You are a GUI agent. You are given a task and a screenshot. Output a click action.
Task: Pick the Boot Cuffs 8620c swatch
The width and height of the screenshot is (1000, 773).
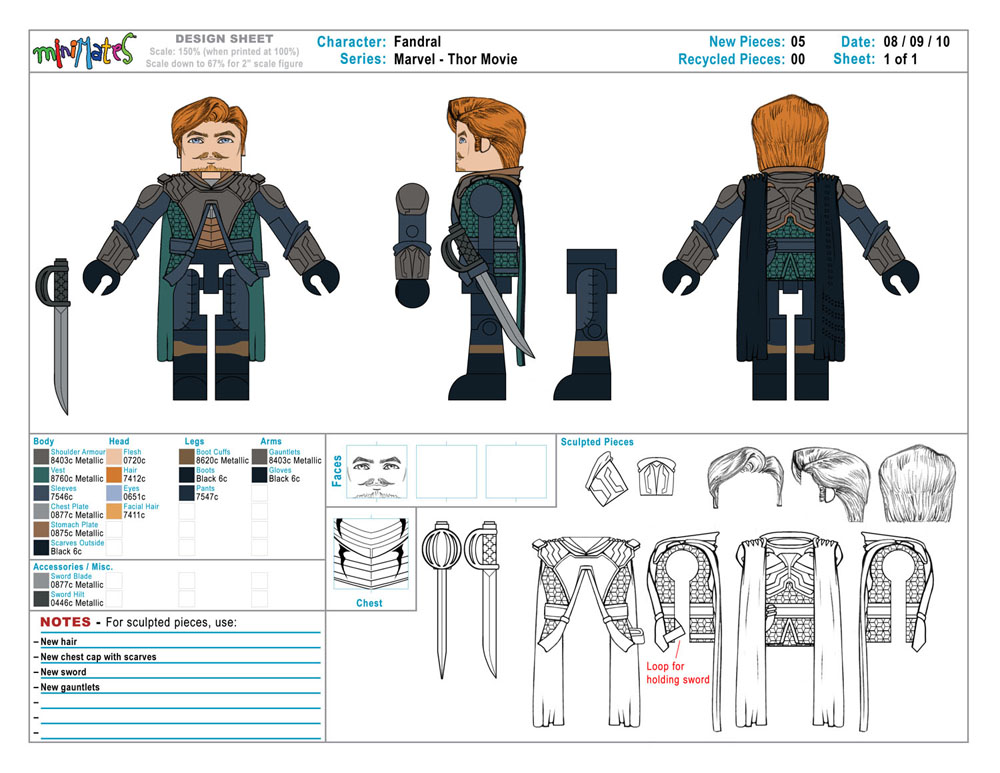point(187,457)
